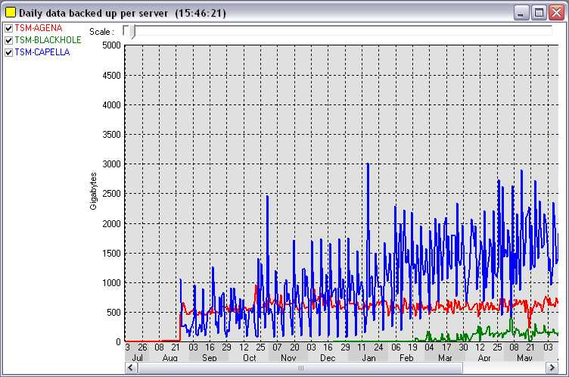Click the 3000 value on Y axis
Image resolution: width=569 pixels, height=377 pixels.
[111, 164]
